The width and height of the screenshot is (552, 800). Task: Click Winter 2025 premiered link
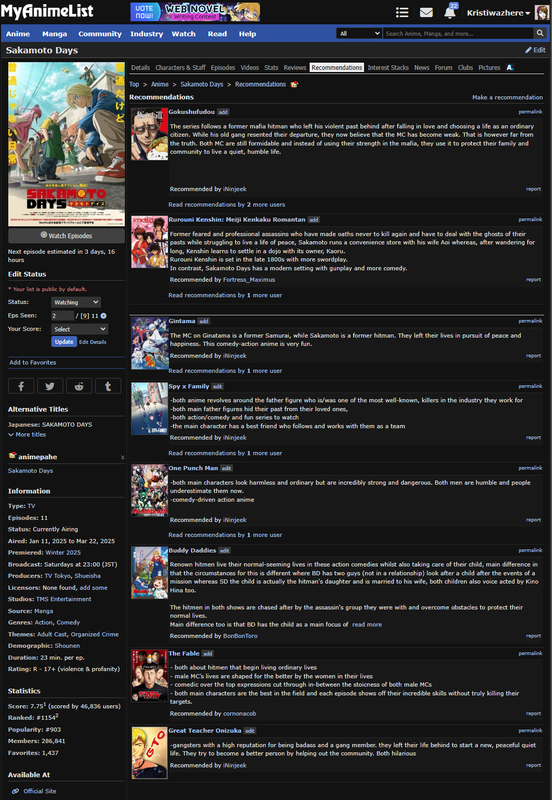point(63,553)
